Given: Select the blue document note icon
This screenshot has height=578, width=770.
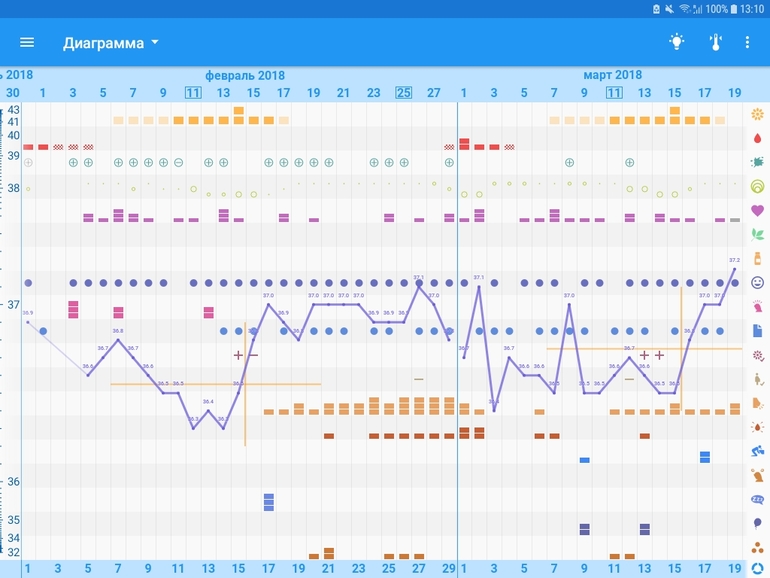Looking at the screenshot, I should tap(757, 330).
